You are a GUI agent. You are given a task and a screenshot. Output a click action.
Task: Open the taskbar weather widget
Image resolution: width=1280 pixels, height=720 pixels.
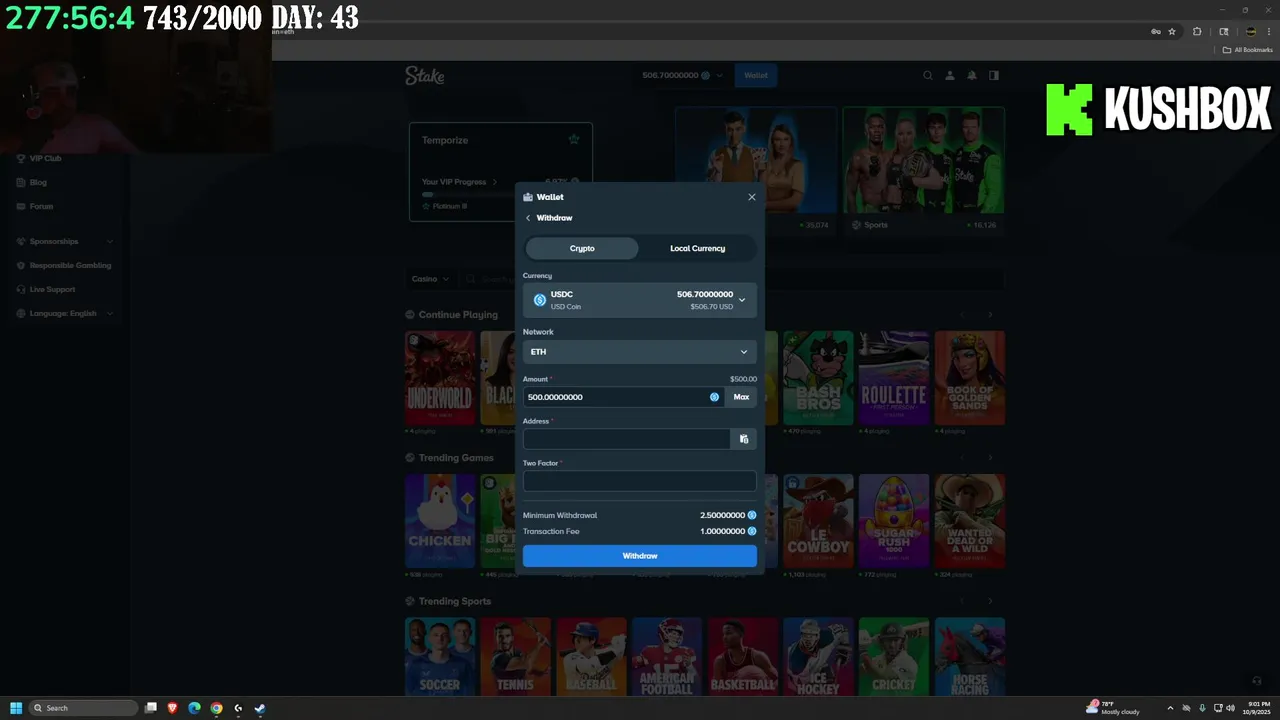[x=1113, y=708]
